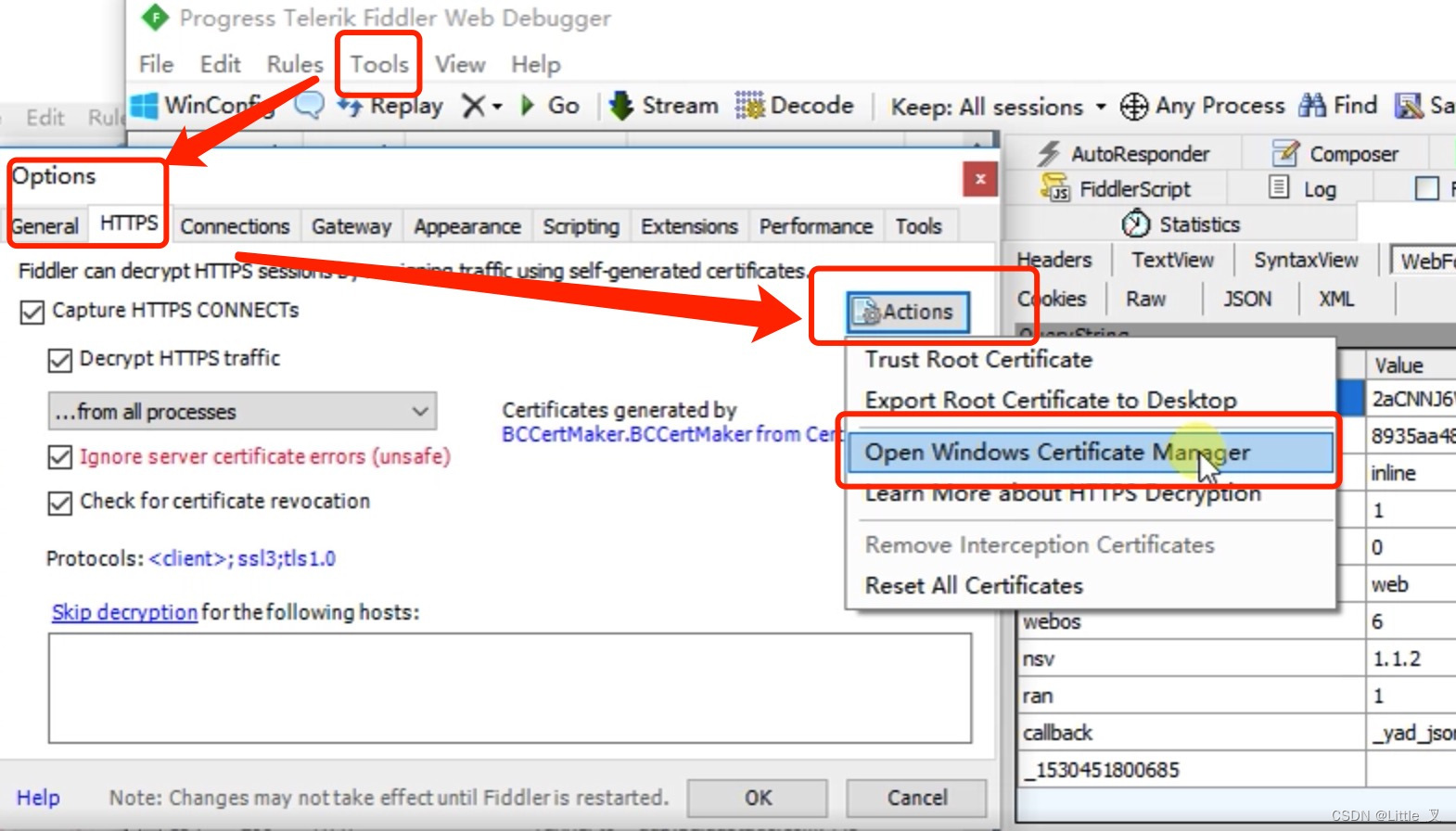1456x831 pixels.
Task: Close the Options dialog
Action: [980, 179]
